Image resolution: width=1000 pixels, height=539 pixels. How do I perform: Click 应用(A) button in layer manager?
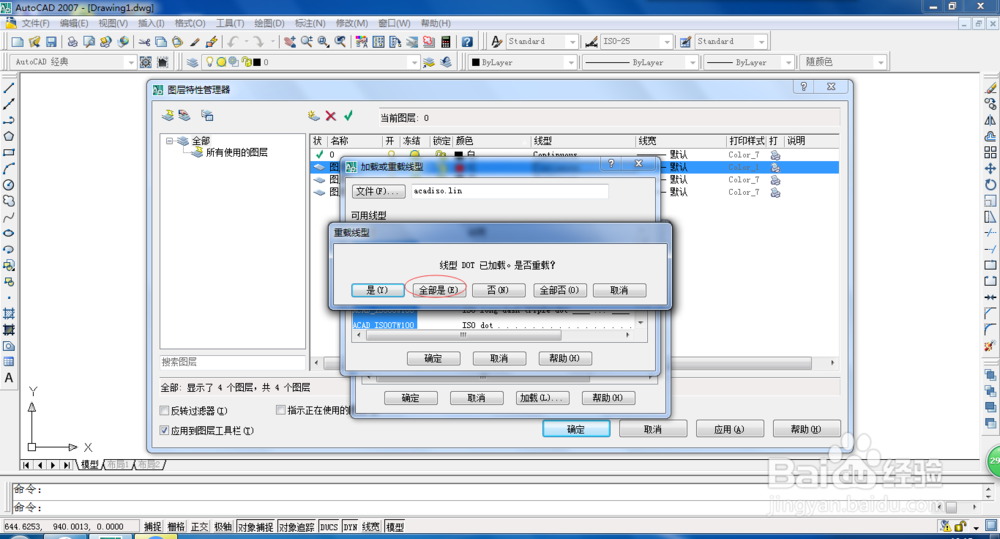tap(729, 429)
